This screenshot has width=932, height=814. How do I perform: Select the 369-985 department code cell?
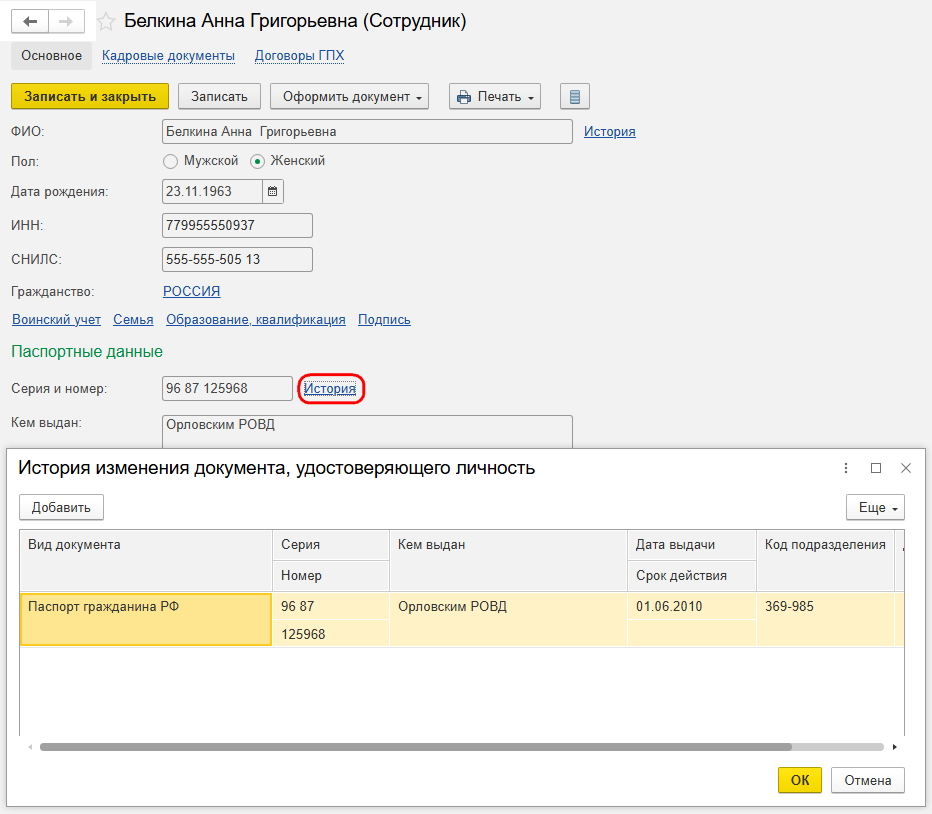826,619
